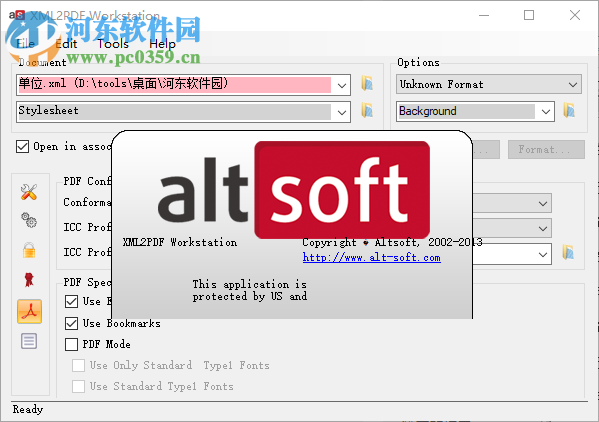Open the gears settings sidebar icon
This screenshot has width=599, height=422.
pyautogui.click(x=29, y=220)
